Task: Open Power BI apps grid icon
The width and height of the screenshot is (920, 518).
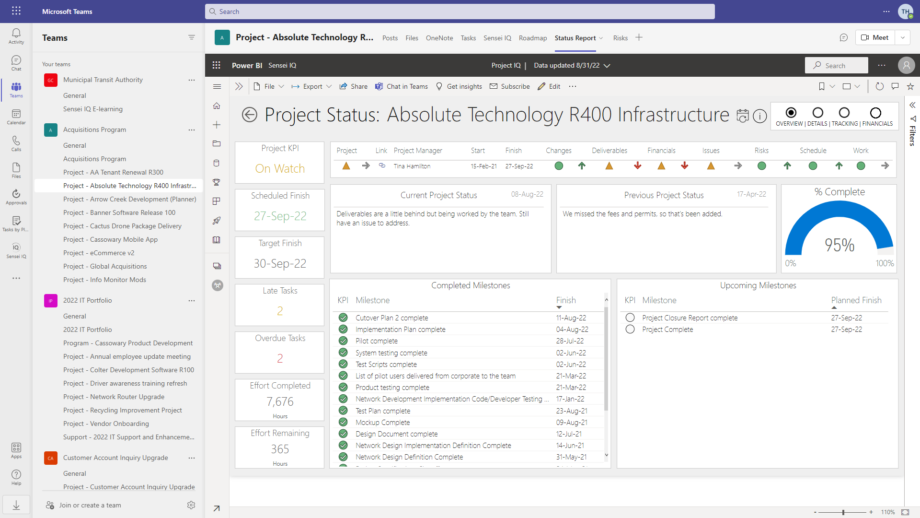Action: click(217, 65)
